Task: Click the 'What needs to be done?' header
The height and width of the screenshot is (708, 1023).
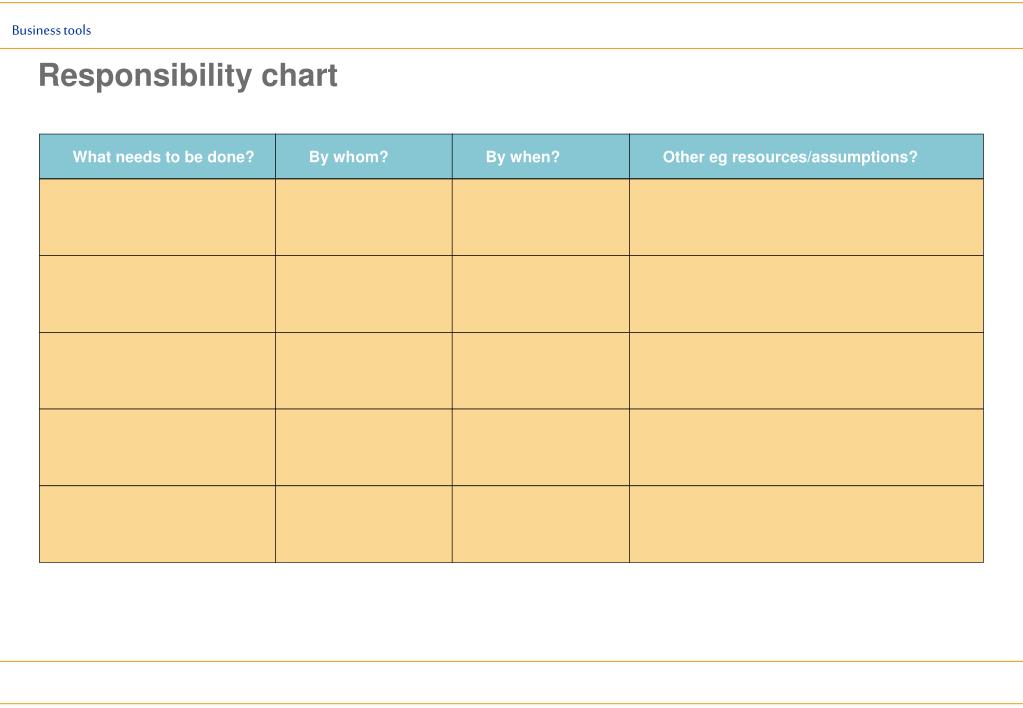Action: tap(163, 157)
